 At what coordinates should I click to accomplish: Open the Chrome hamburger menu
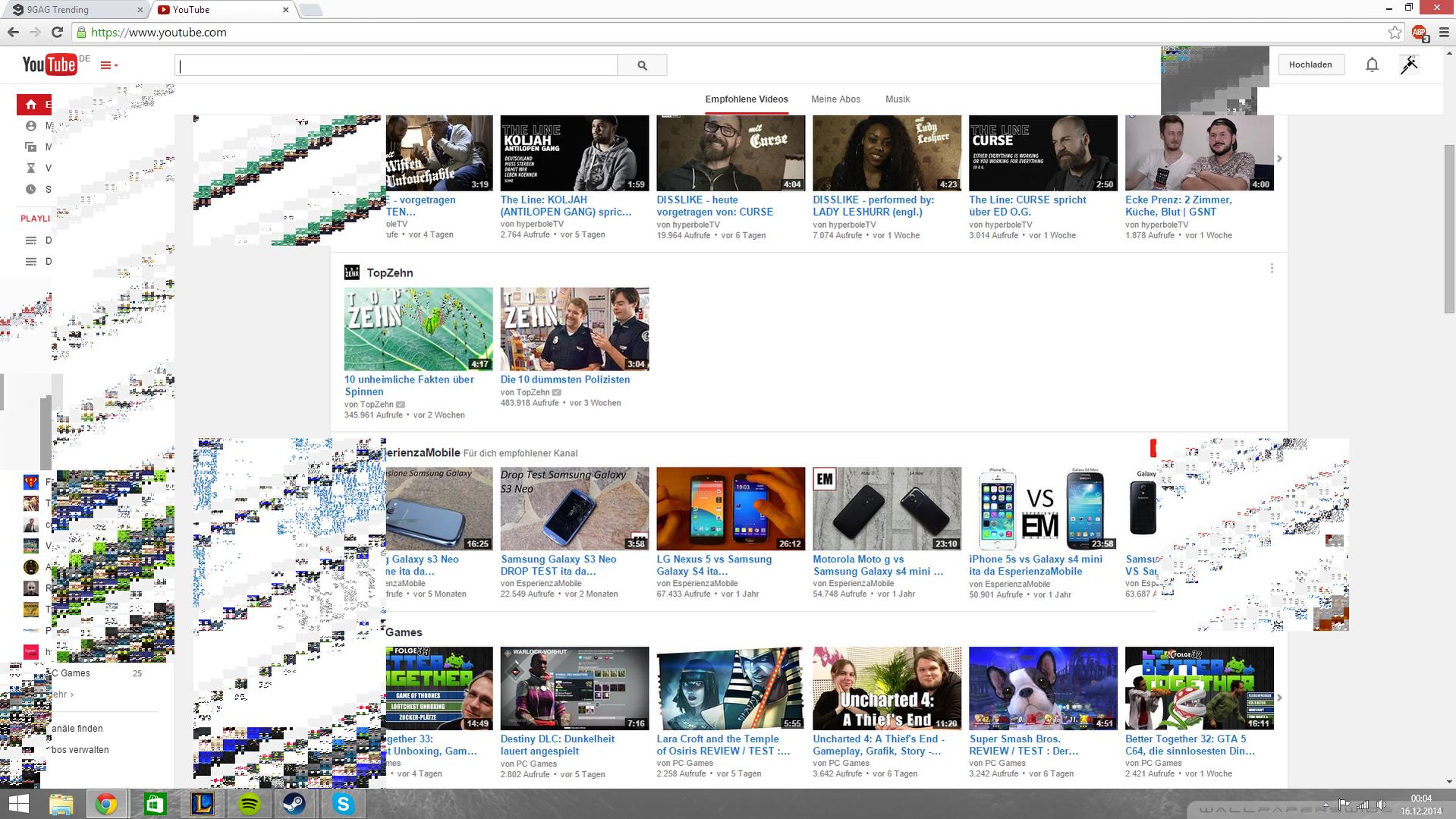pos(1444,33)
